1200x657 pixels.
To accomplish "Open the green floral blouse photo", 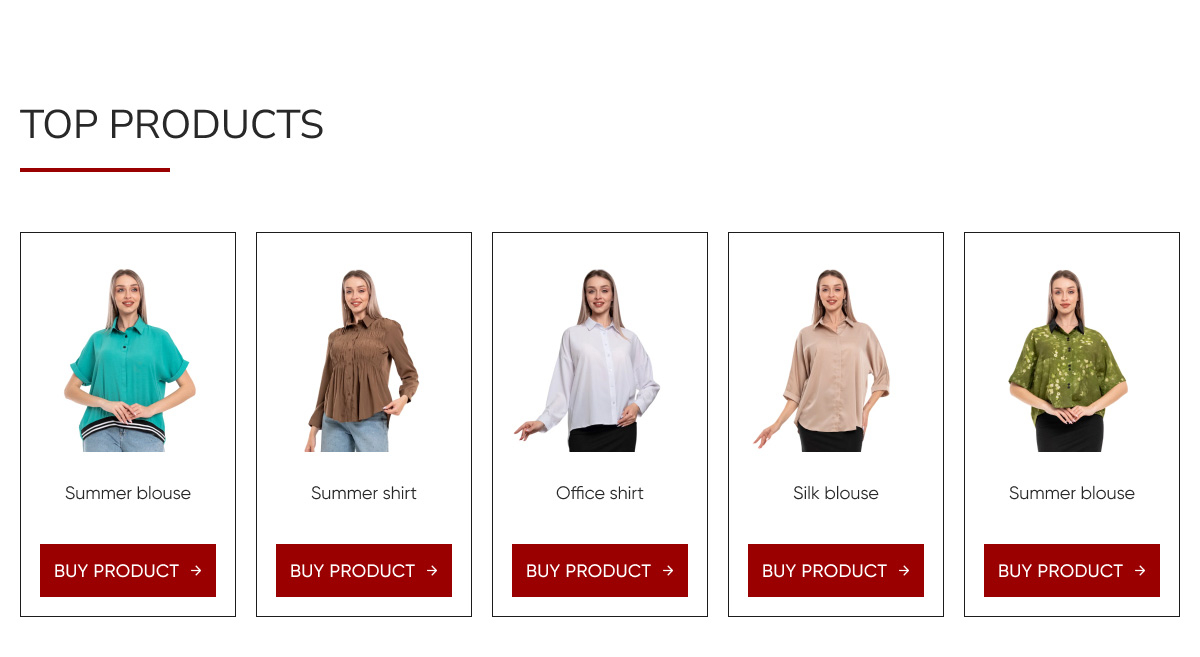I will (x=1068, y=360).
